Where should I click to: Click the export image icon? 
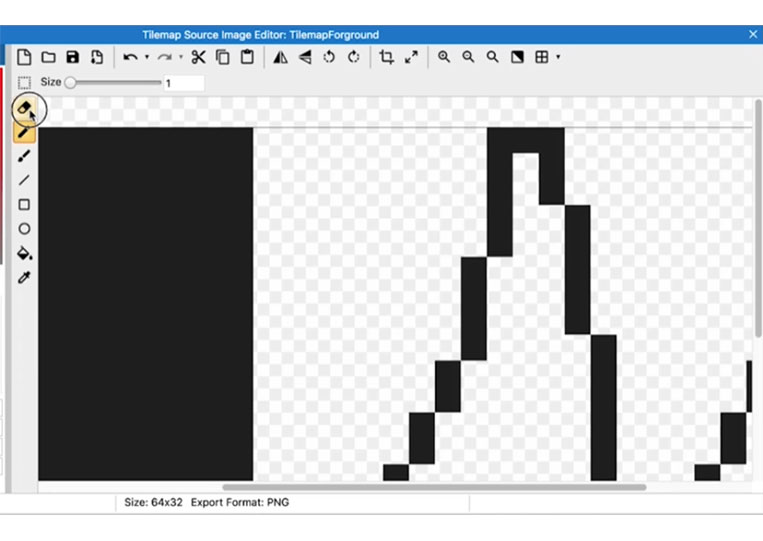(97, 57)
